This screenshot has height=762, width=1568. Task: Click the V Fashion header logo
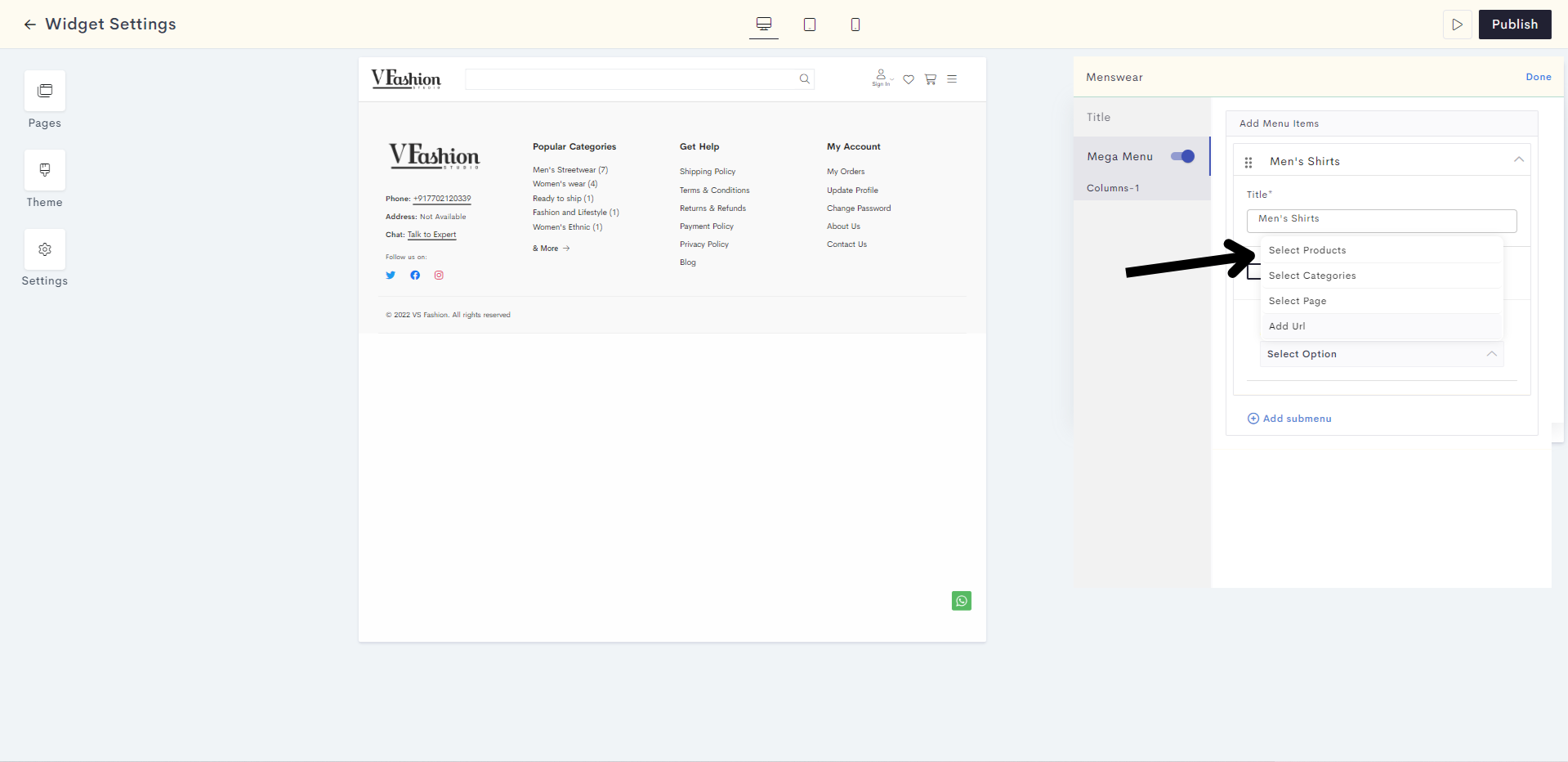point(406,78)
